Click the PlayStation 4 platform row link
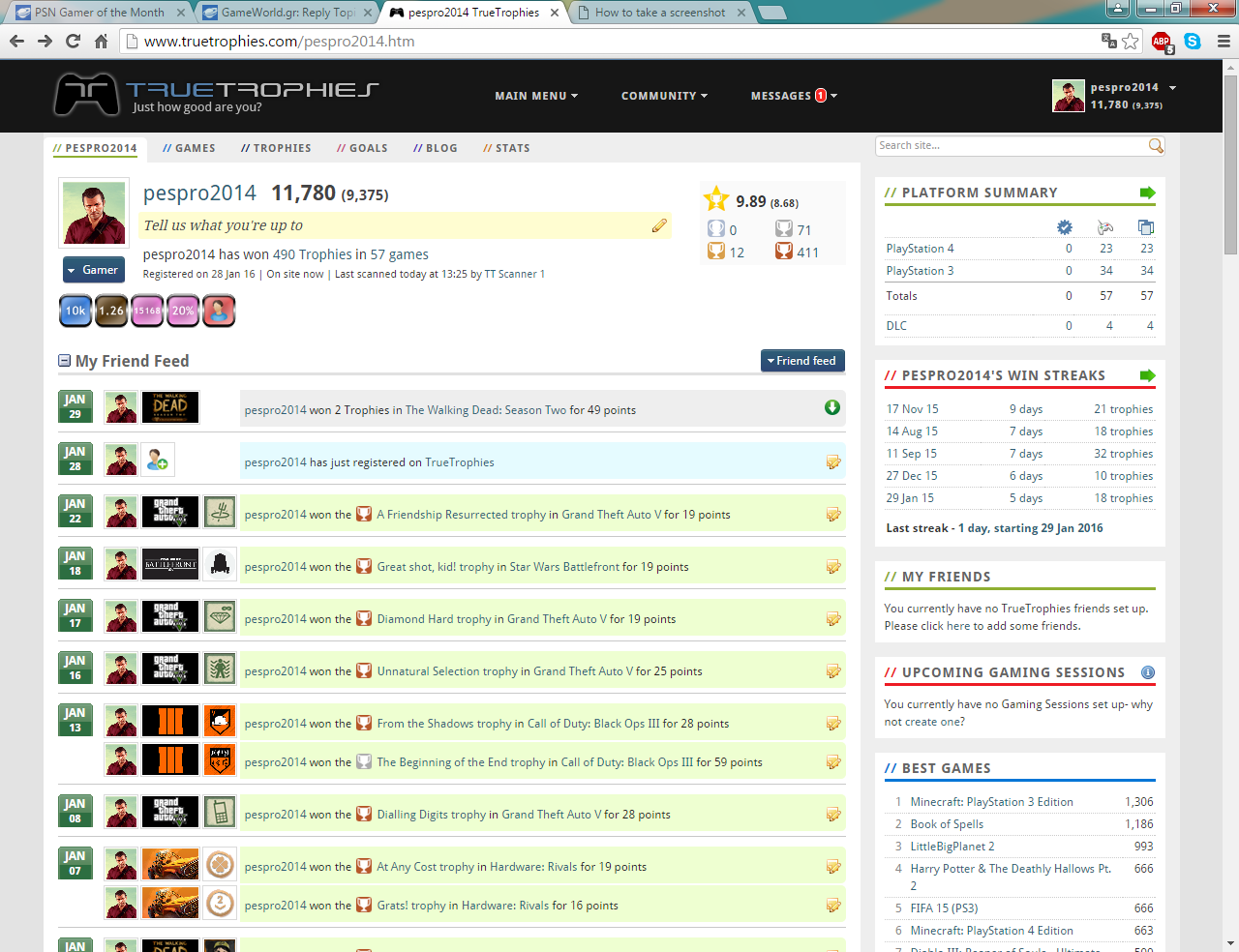The image size is (1239, 952). point(920,249)
